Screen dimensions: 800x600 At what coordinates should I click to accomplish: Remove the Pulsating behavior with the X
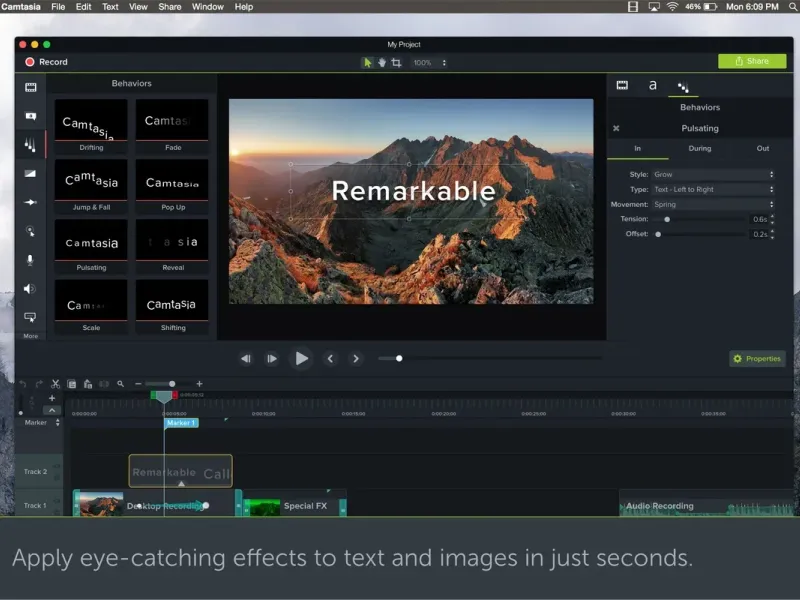pos(616,128)
